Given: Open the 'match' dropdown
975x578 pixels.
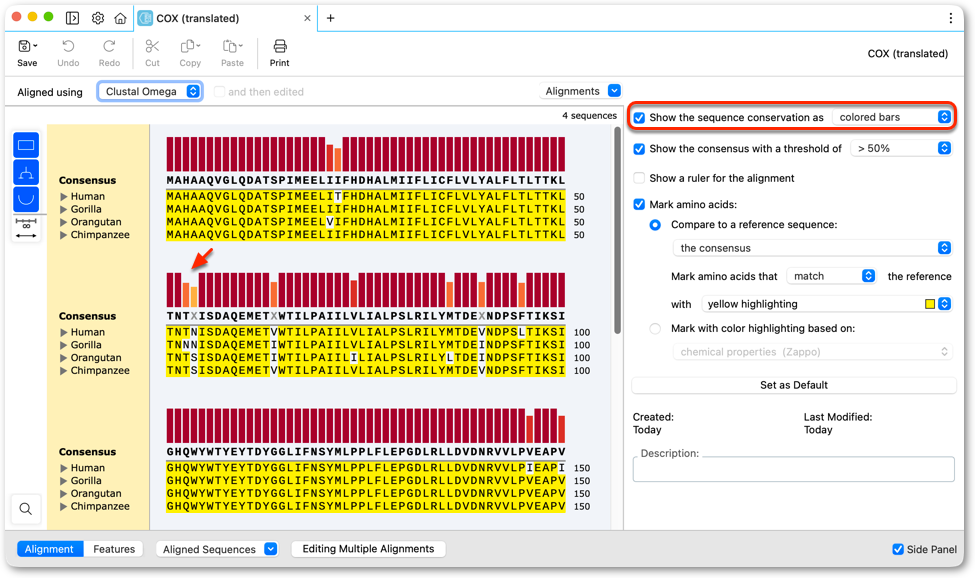Looking at the screenshot, I should click(x=831, y=276).
